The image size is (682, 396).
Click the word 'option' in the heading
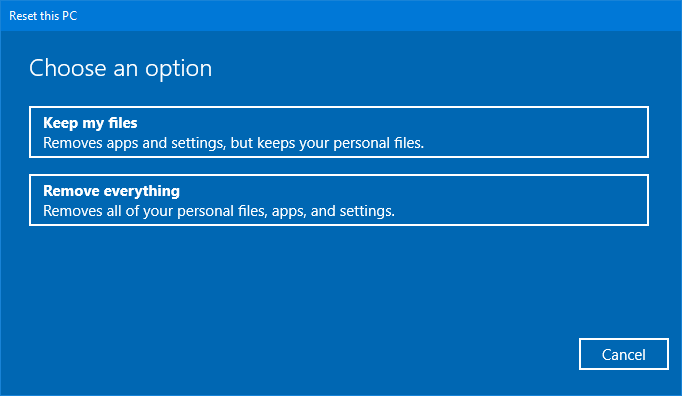[x=178, y=69]
